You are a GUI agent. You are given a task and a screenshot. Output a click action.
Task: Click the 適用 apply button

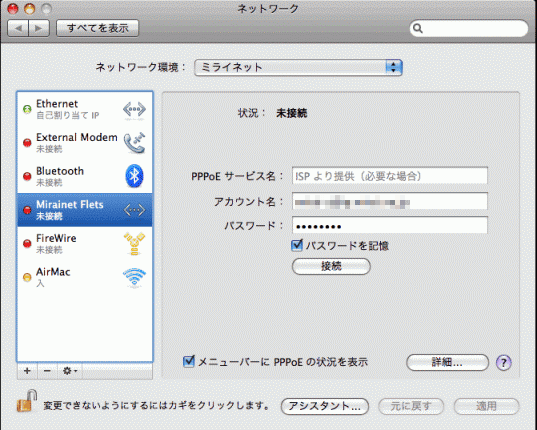coord(486,406)
